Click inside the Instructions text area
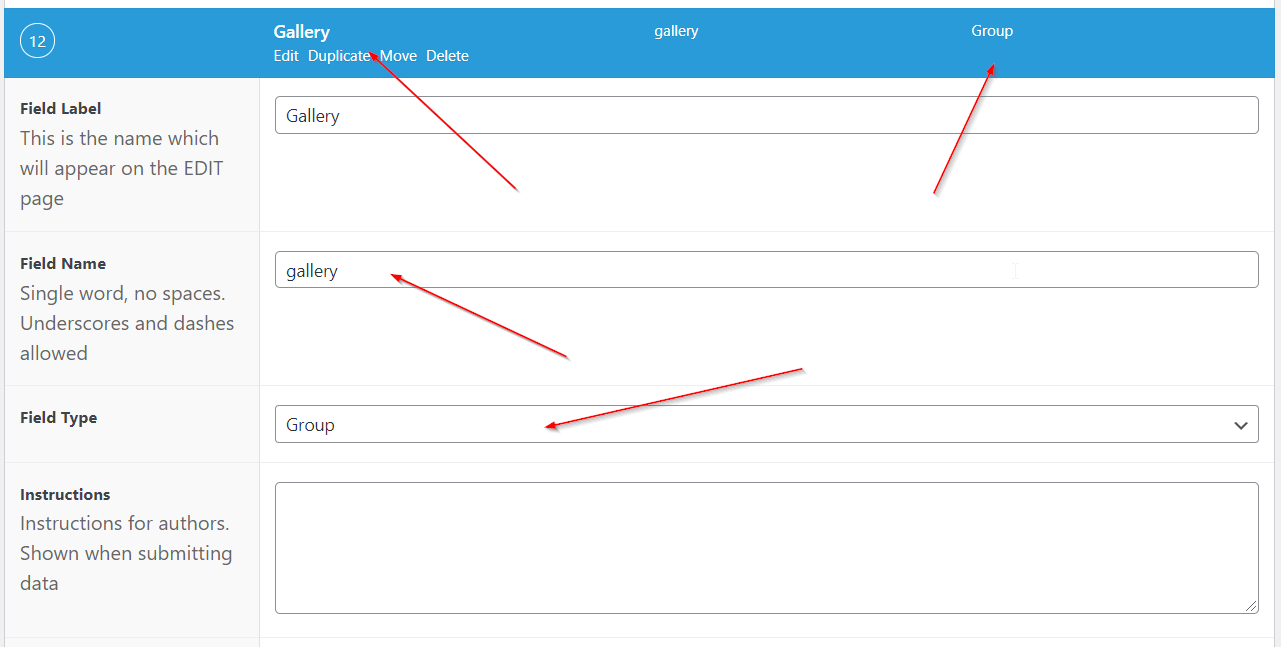Image resolution: width=1281 pixels, height=647 pixels. coord(766,547)
